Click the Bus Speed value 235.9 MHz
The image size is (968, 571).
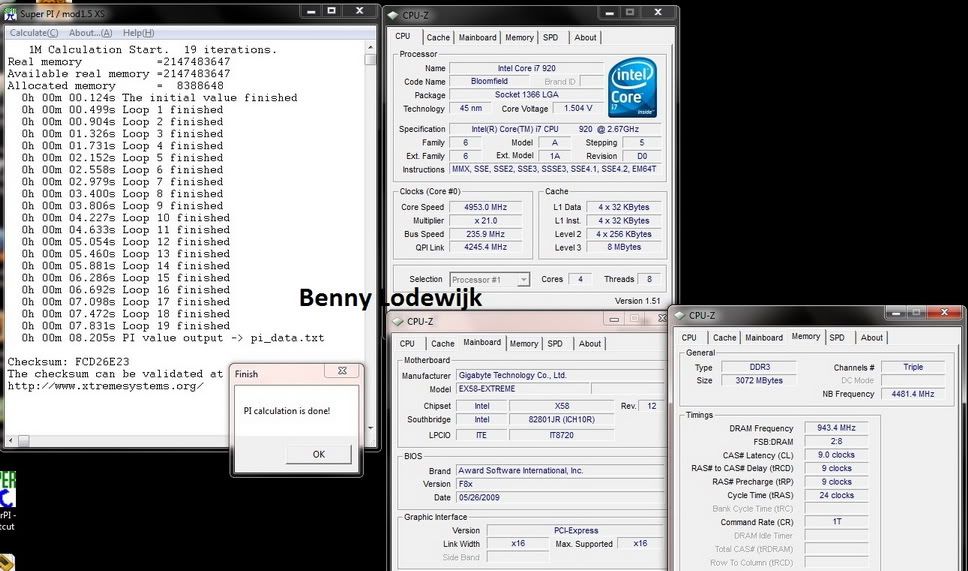[485, 235]
